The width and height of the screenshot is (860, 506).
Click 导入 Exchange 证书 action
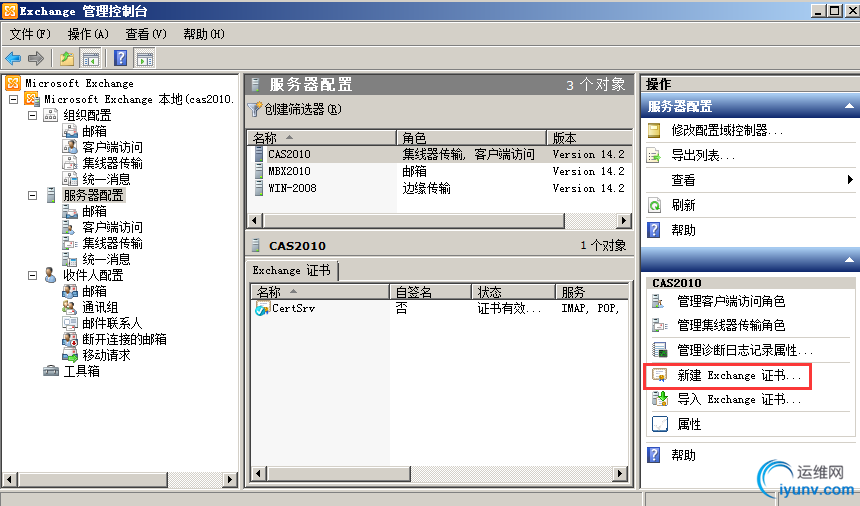[739, 399]
